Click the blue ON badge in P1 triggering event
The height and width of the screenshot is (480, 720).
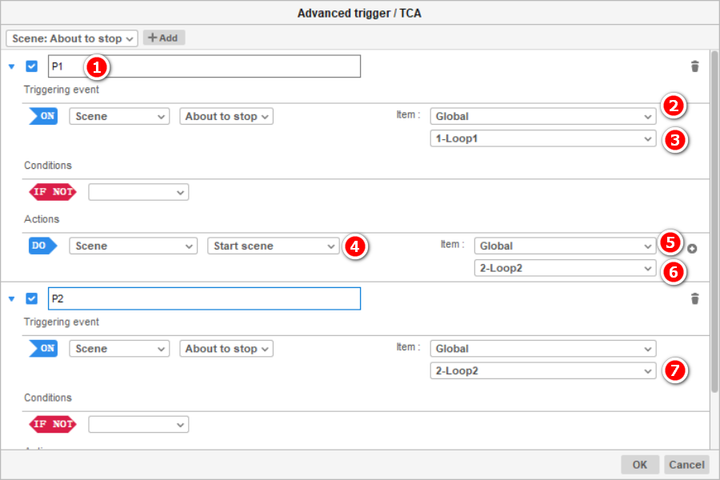tap(44, 116)
